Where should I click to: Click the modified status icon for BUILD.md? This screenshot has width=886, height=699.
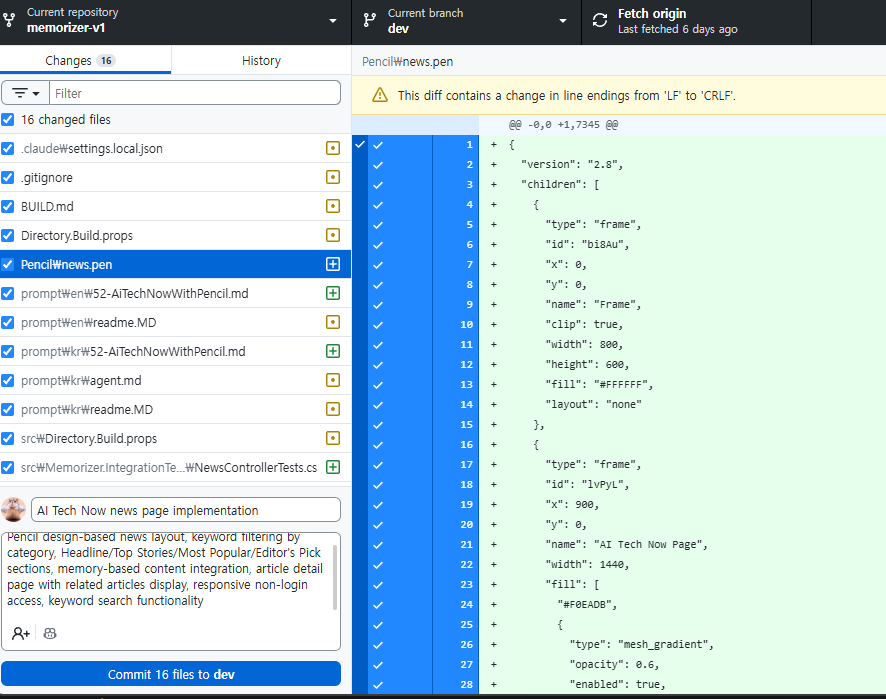(333, 207)
